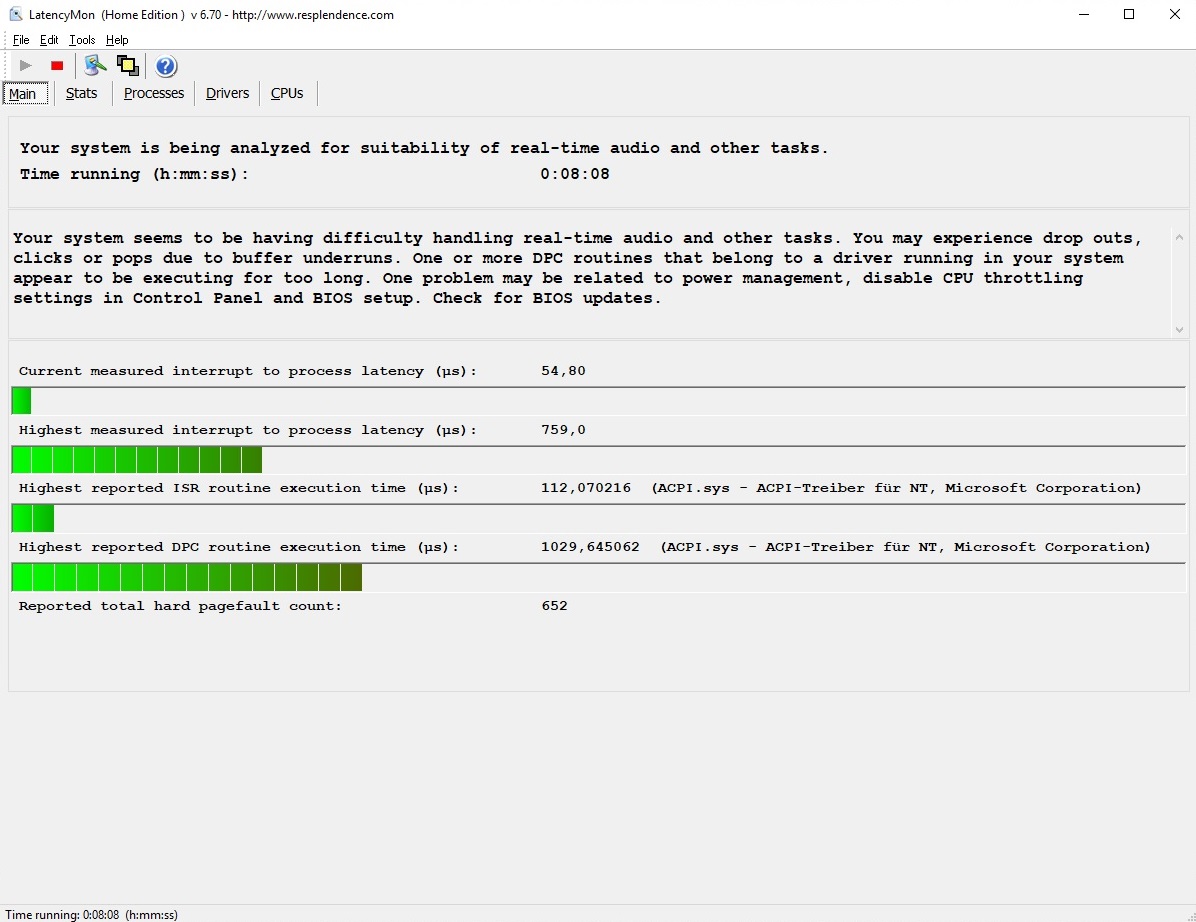
Task: Open the File menu
Action: coord(21,40)
